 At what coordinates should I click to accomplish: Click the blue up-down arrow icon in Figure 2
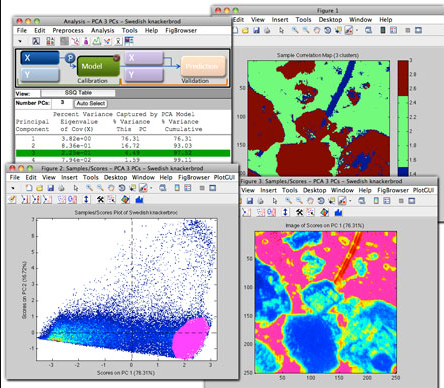tap(86, 199)
